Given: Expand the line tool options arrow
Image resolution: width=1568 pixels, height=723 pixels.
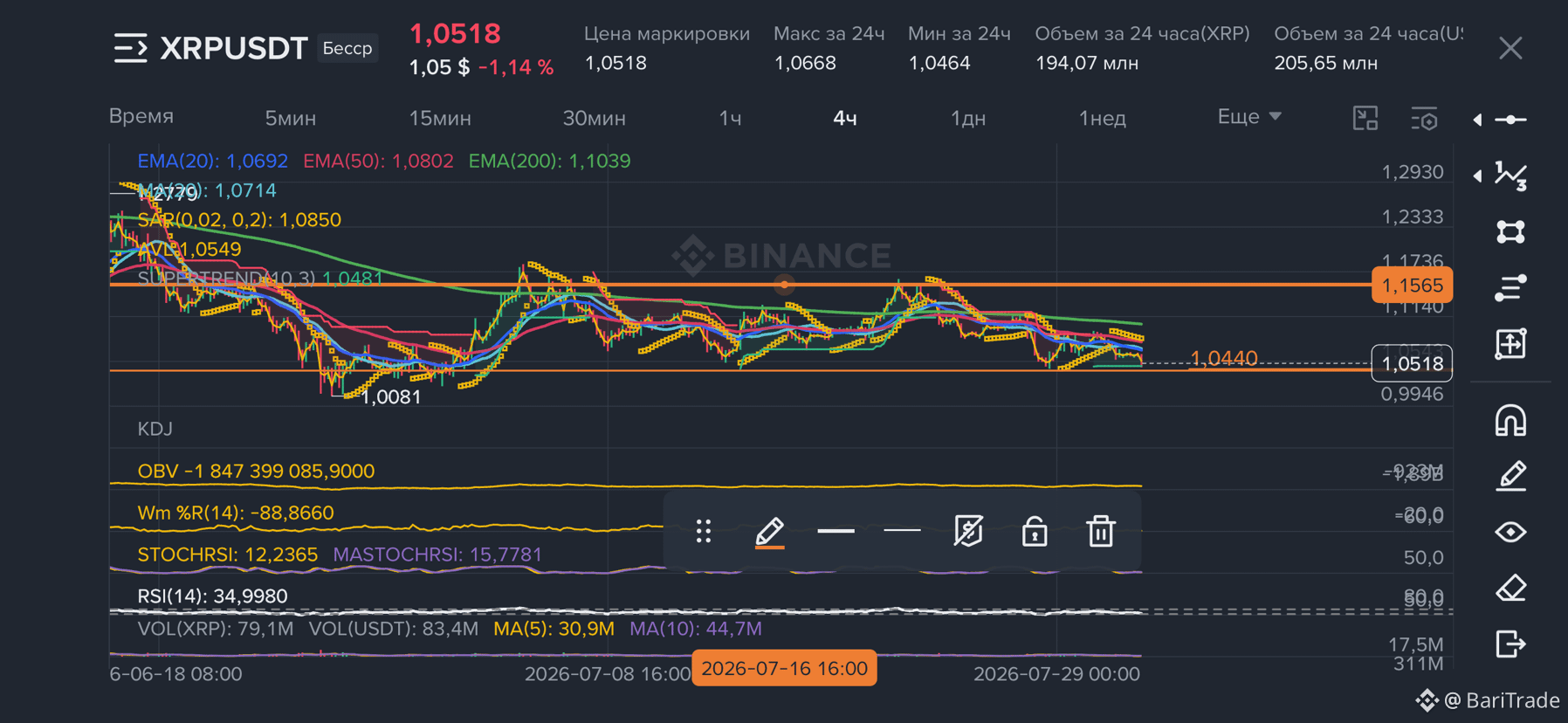Looking at the screenshot, I should (x=1477, y=120).
